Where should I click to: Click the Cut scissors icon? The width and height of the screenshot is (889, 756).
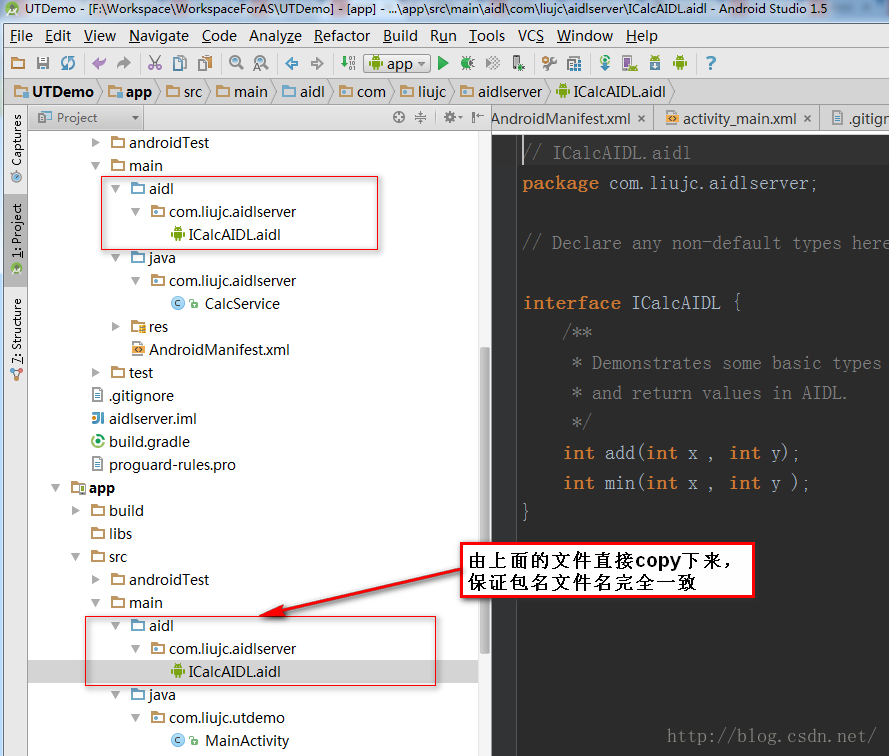(155, 63)
